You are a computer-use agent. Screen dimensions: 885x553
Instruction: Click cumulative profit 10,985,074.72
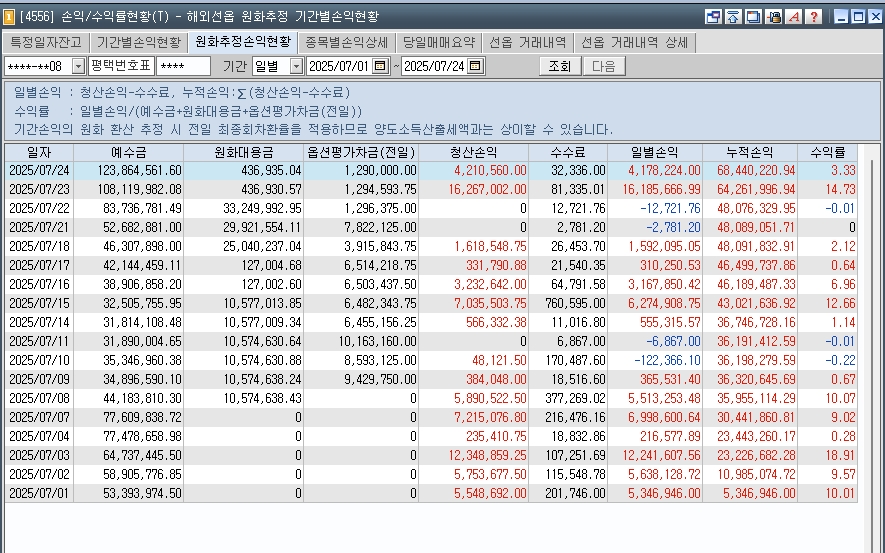(x=756, y=475)
